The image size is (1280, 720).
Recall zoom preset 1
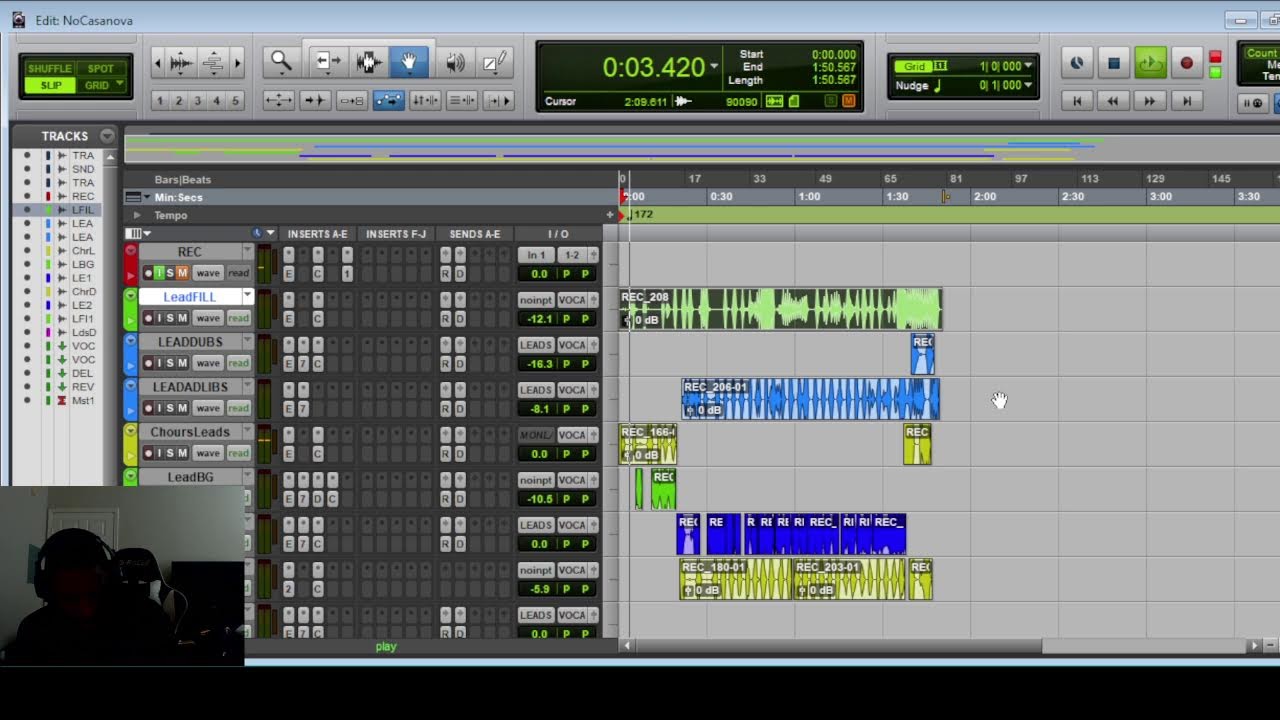(x=159, y=101)
